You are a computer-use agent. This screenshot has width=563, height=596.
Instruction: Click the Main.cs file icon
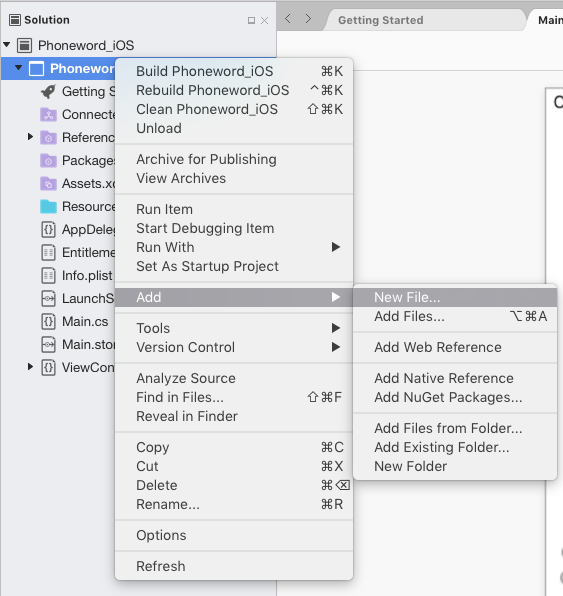tap(48, 322)
